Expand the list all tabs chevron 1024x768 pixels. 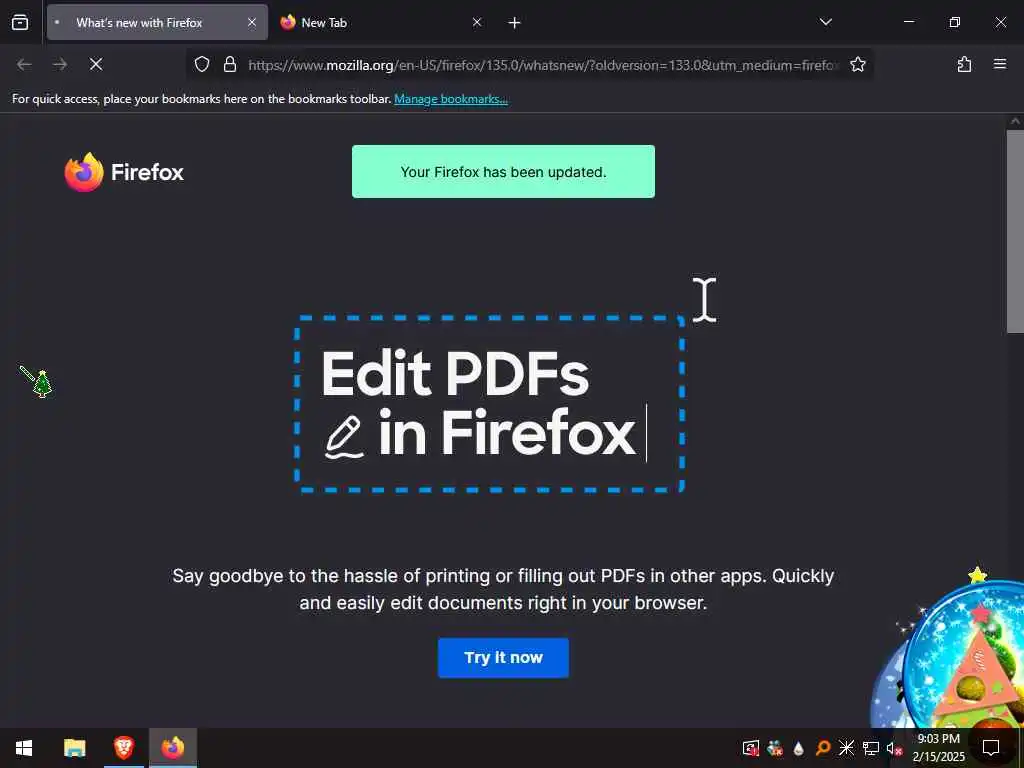(x=825, y=22)
